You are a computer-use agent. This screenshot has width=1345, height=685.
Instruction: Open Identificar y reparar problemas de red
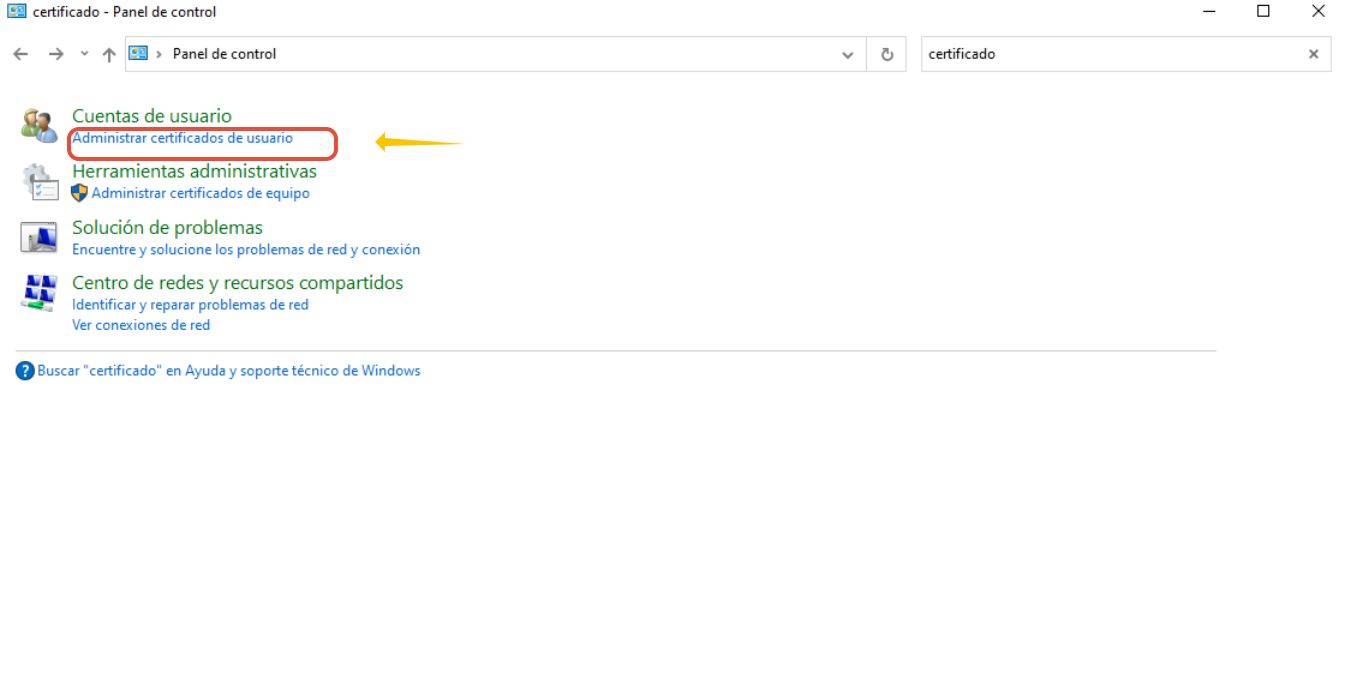190,305
